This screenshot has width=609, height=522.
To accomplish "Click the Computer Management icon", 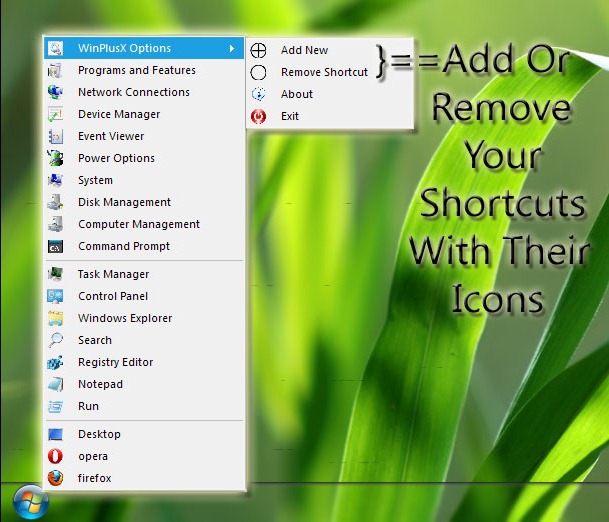I will [x=55, y=224].
